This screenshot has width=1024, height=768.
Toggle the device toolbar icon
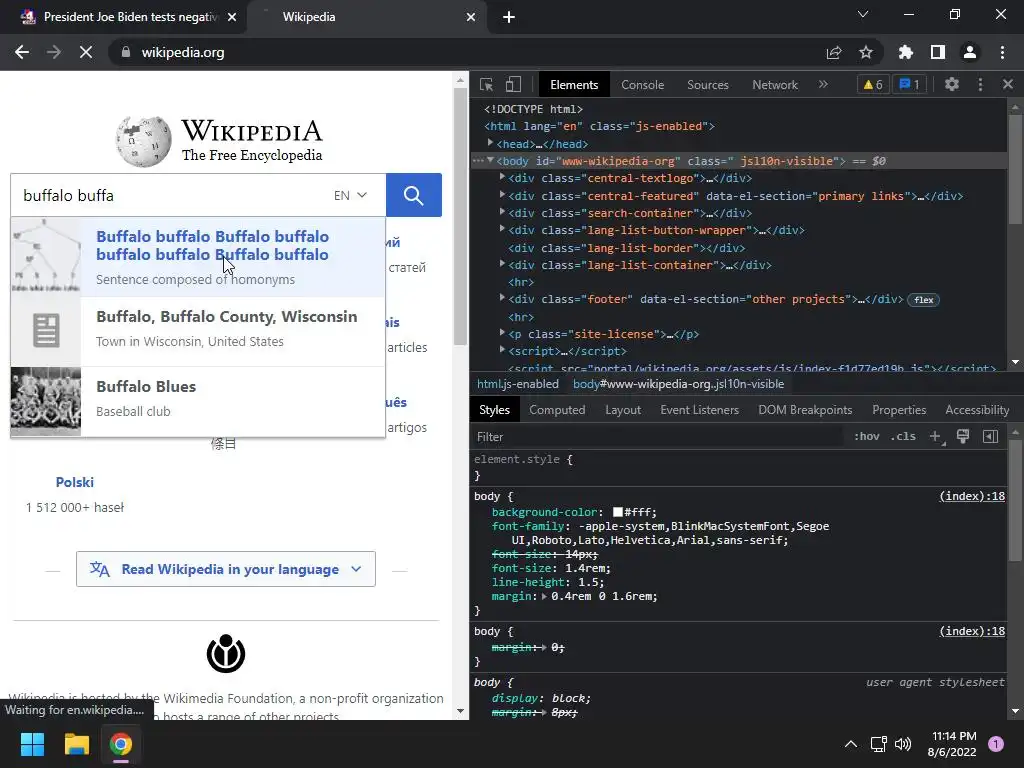click(513, 85)
